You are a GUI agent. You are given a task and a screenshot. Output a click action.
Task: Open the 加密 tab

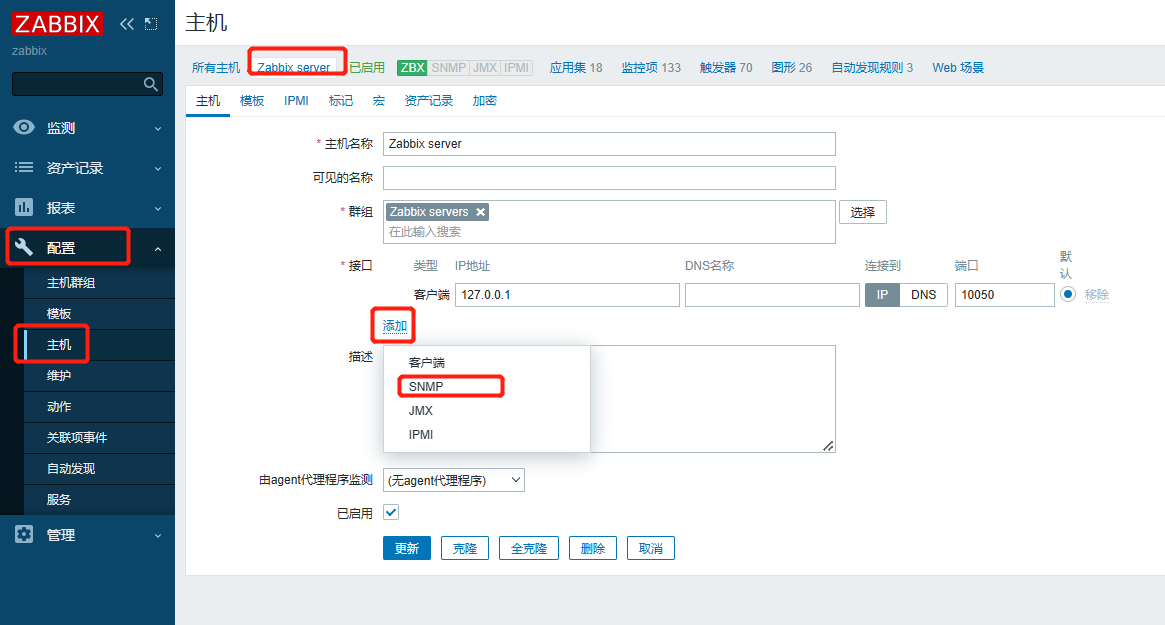point(484,100)
